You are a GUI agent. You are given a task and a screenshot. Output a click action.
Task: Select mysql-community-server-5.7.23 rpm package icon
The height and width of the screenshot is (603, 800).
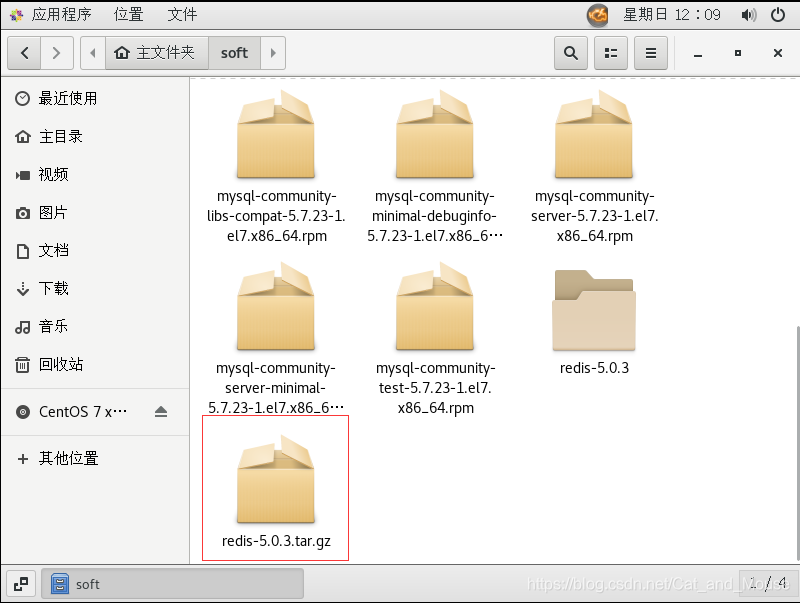[594, 135]
